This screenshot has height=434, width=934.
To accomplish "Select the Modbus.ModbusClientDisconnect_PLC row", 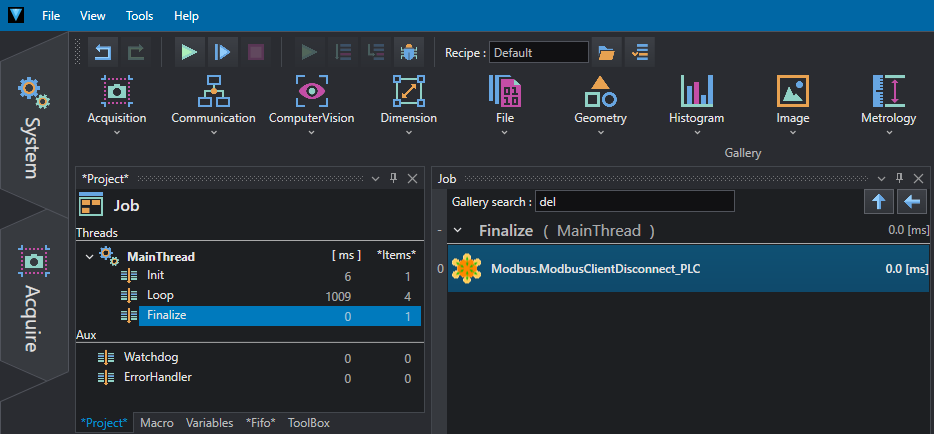I will [x=690, y=269].
